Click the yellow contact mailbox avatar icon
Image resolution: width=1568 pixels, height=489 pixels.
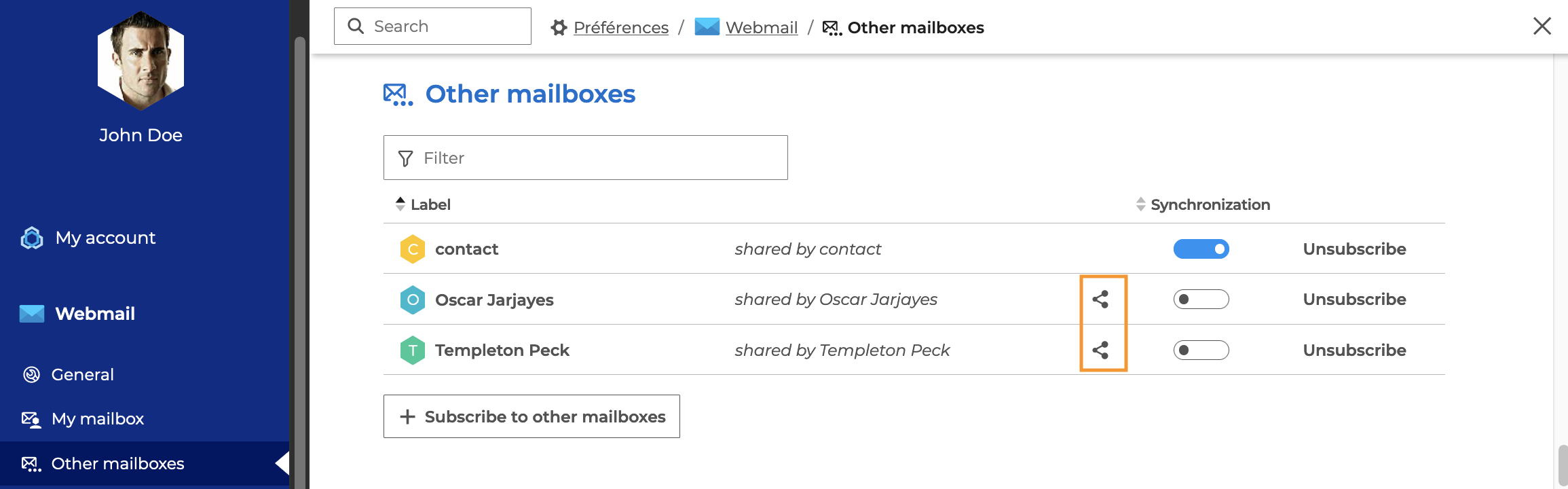pyautogui.click(x=413, y=249)
